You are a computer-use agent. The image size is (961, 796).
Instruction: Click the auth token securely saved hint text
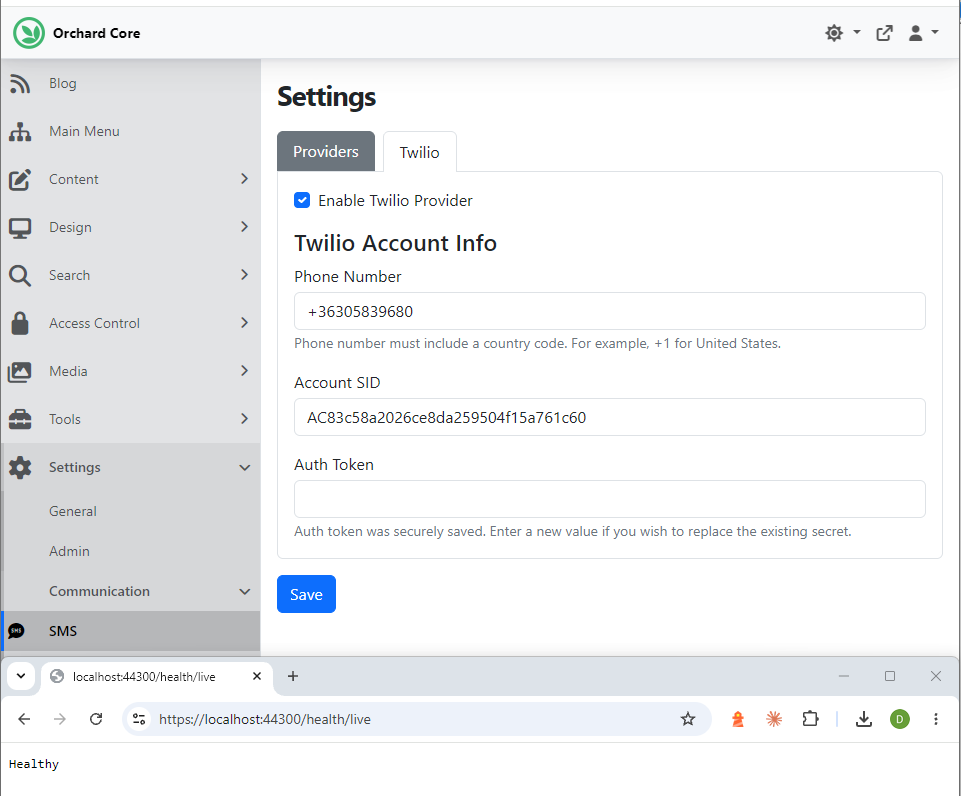pyautogui.click(x=573, y=531)
